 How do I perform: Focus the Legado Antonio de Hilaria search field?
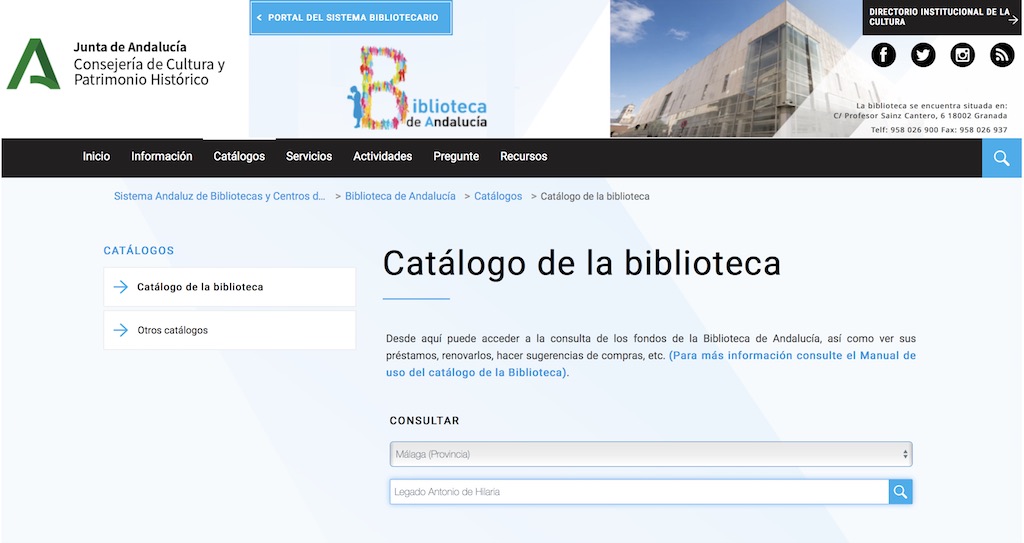click(x=639, y=492)
